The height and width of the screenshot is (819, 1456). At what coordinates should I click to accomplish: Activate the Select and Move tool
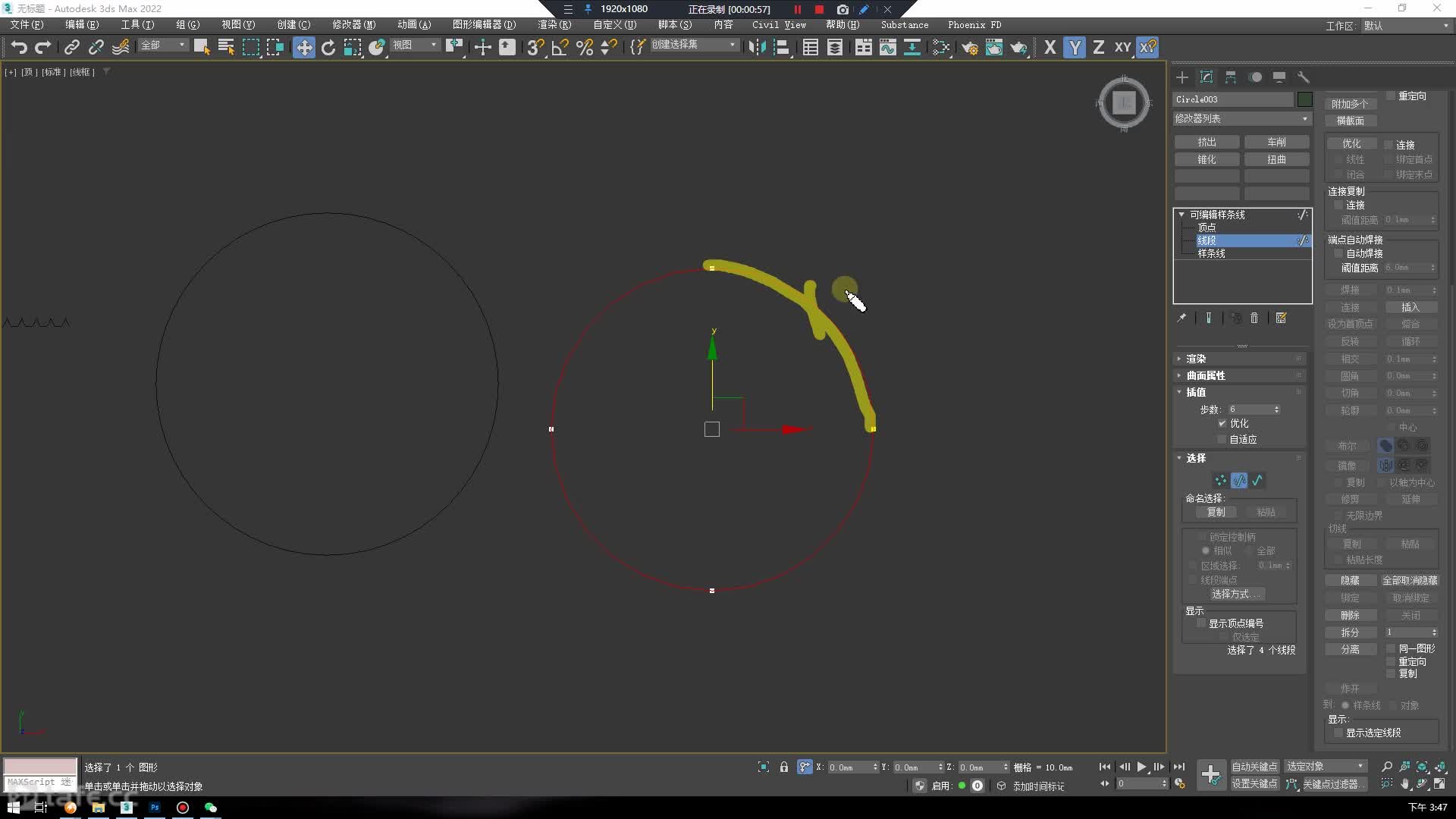coord(304,47)
